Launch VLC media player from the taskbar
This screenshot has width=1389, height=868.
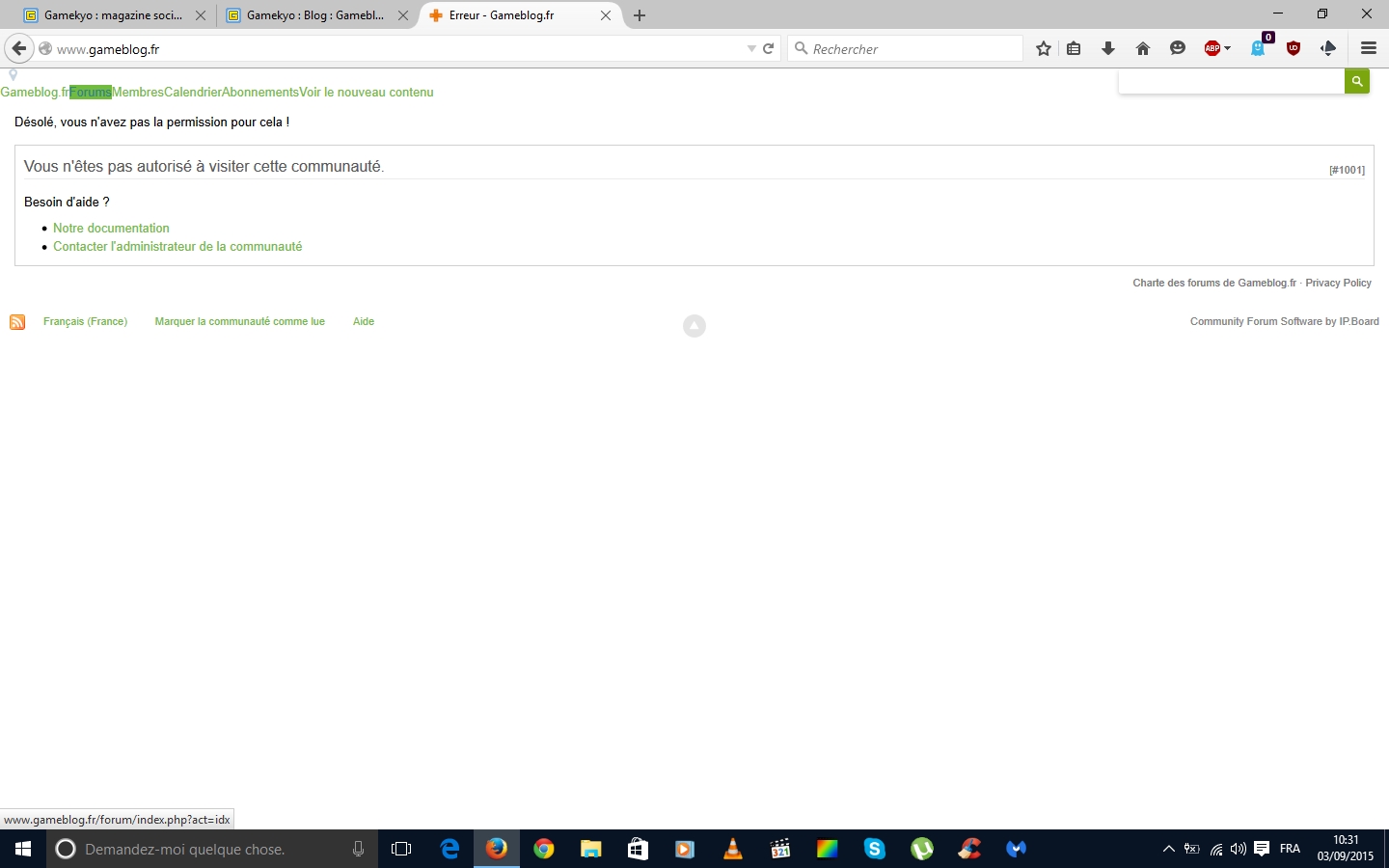pyautogui.click(x=733, y=849)
